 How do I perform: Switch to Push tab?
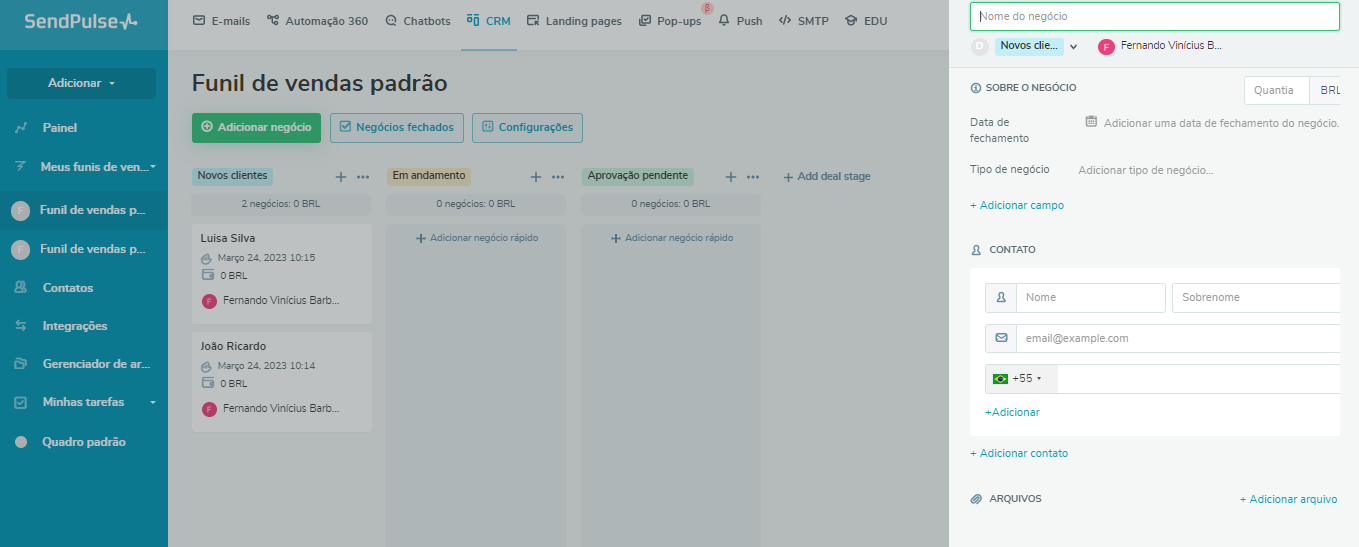click(x=740, y=21)
